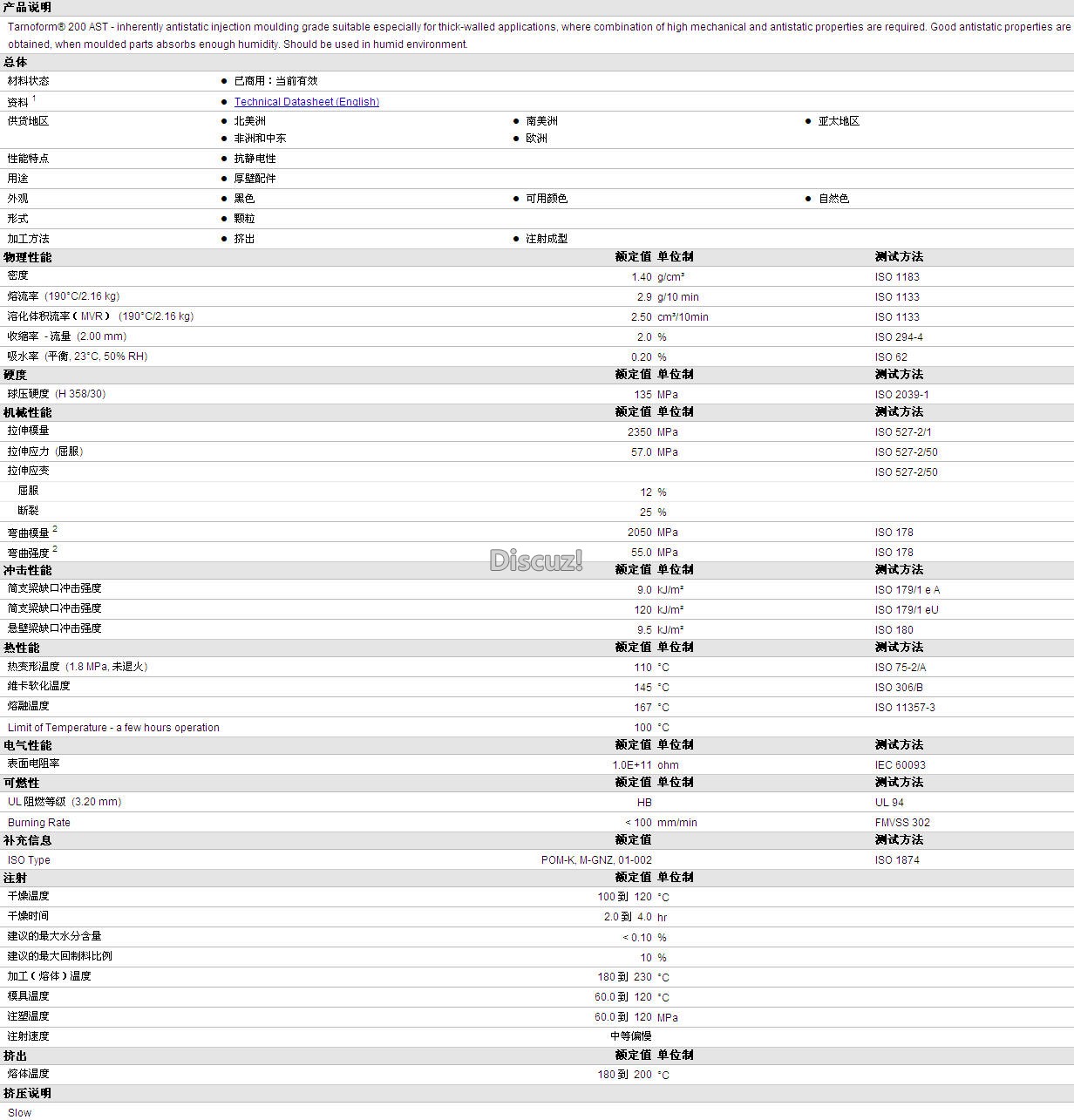Select drying time 2.0 to 4.0
Screen dimensions: 1074x1120
coord(628,917)
